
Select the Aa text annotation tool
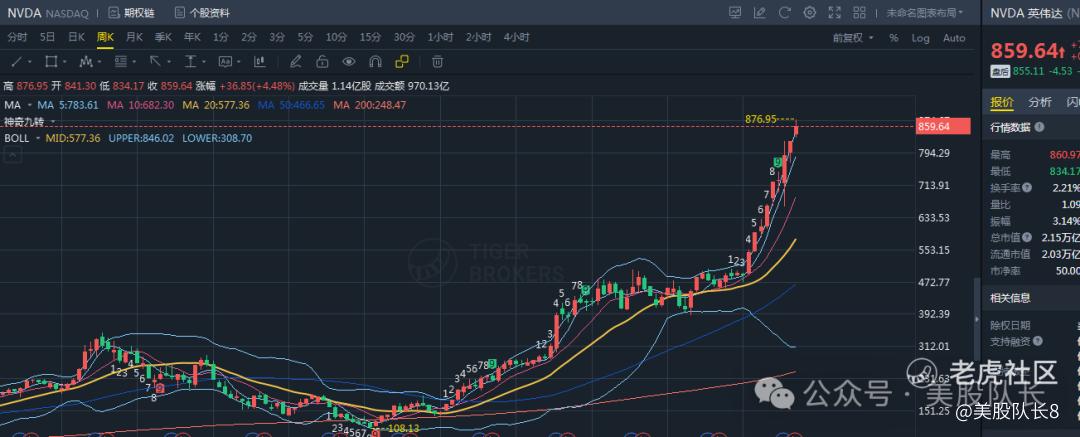coord(225,62)
